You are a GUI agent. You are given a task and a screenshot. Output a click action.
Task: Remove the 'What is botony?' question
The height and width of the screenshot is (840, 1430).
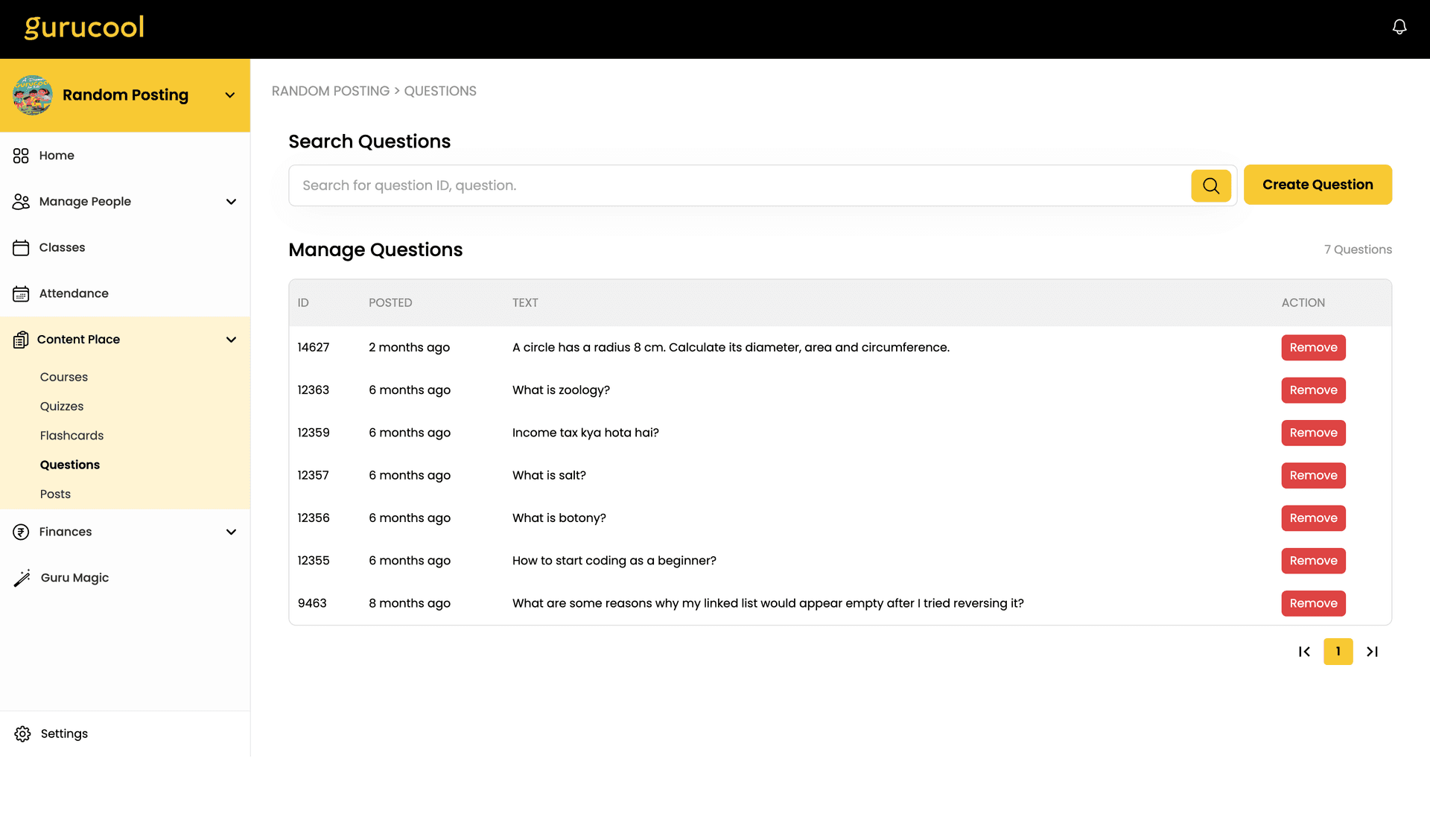tap(1313, 518)
